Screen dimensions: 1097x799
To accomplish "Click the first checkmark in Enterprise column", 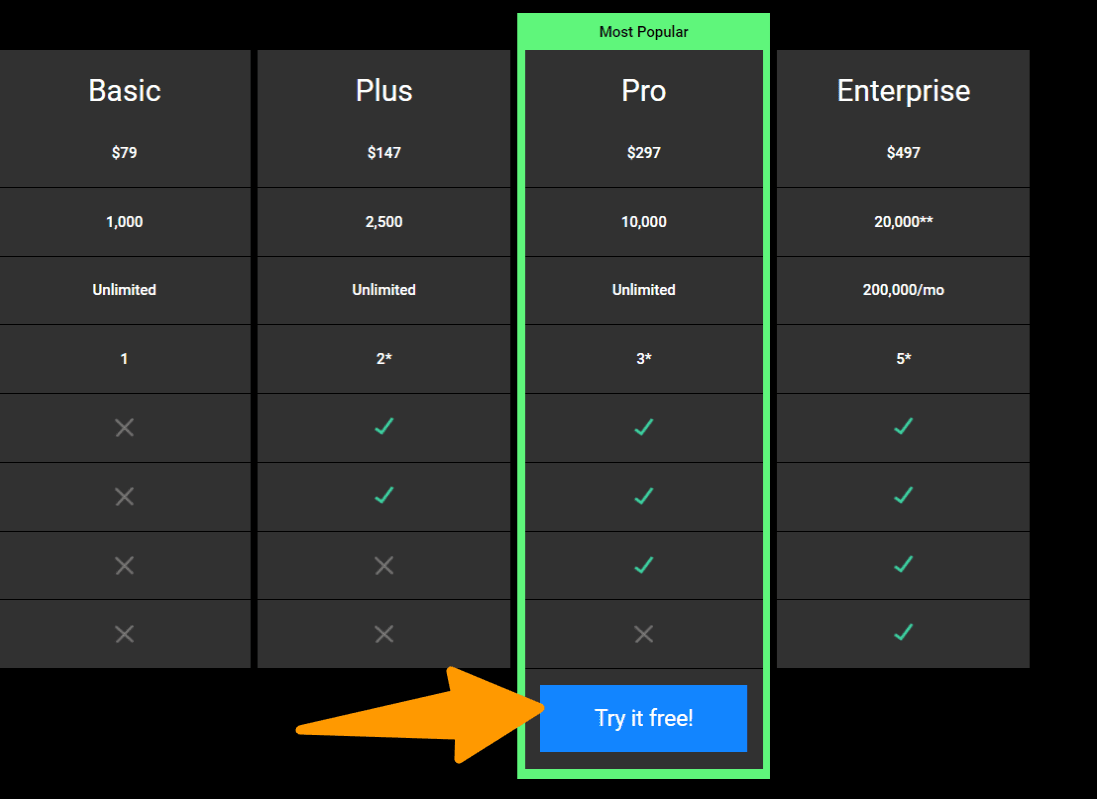I will pos(903,427).
